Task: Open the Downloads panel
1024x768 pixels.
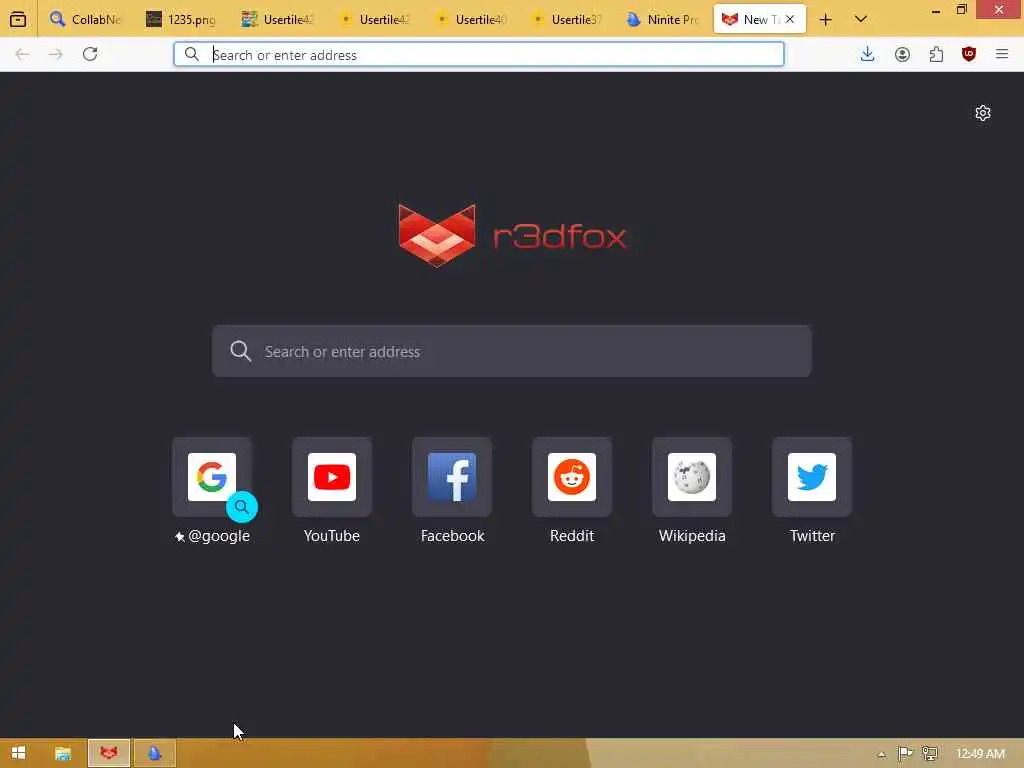Action: point(867,54)
